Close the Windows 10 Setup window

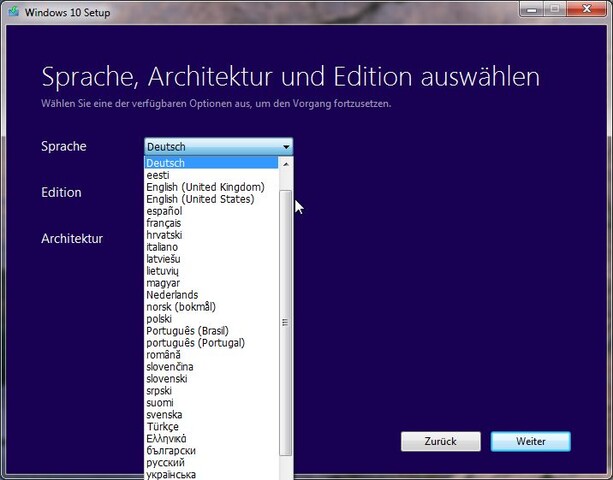[x=586, y=9]
